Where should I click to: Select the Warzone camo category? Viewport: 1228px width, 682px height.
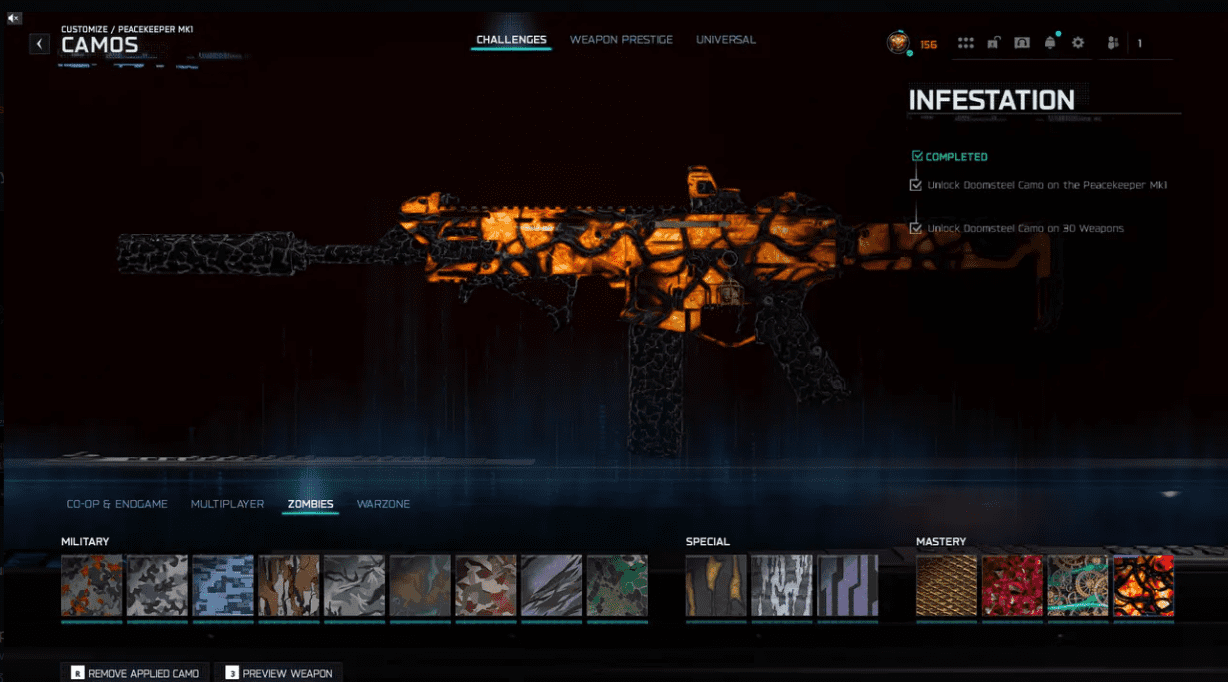(383, 504)
